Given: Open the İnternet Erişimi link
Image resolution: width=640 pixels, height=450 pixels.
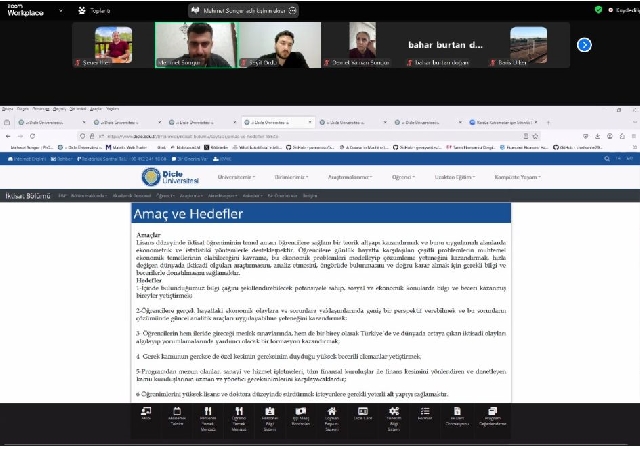Looking at the screenshot, I should pyautogui.click(x=27, y=159).
